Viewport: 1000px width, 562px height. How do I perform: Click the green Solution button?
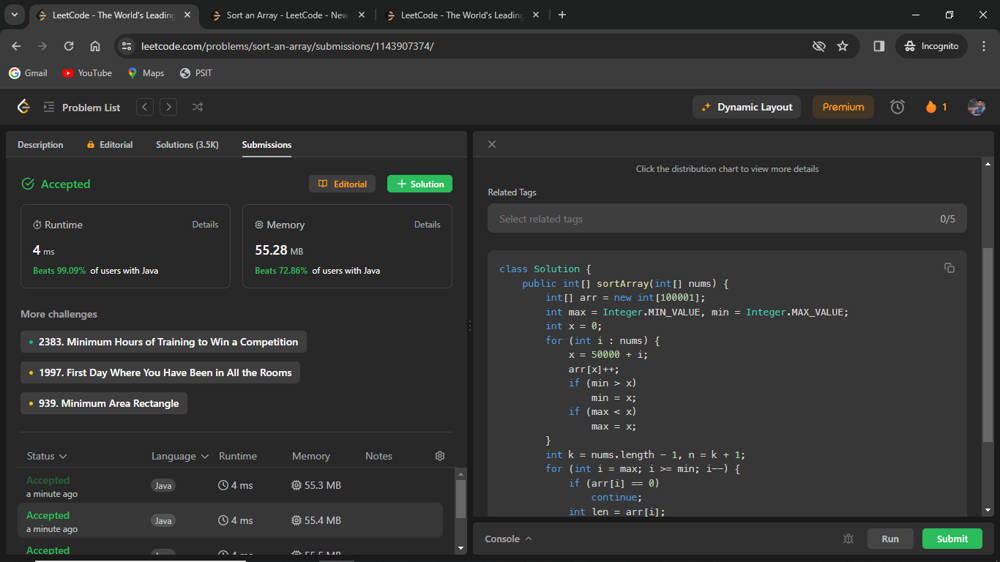point(420,184)
